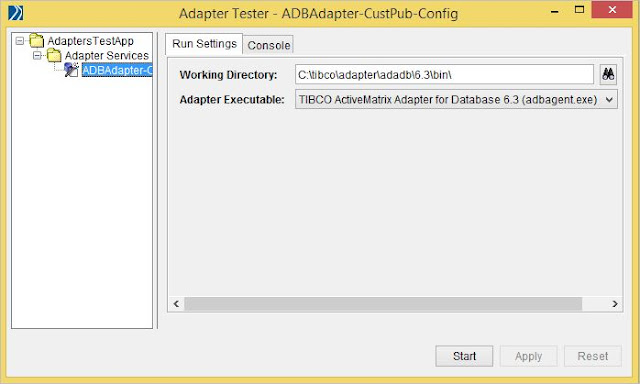Click the Adapter Tester app logo icon
This screenshot has height=384, width=640.
click(x=16, y=13)
